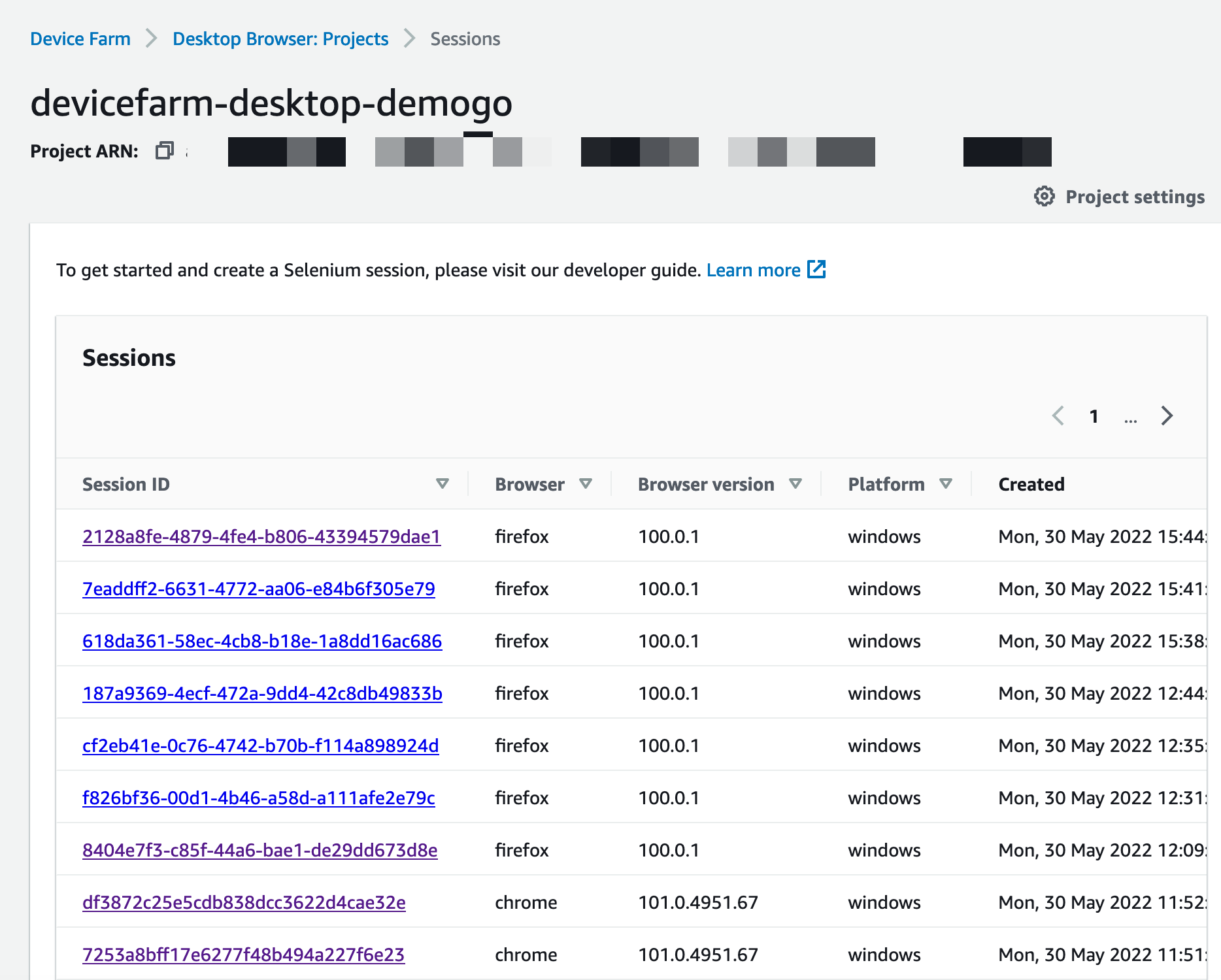
Task: Click 101.0.4951.67 version in df3872c2 row
Action: (698, 902)
